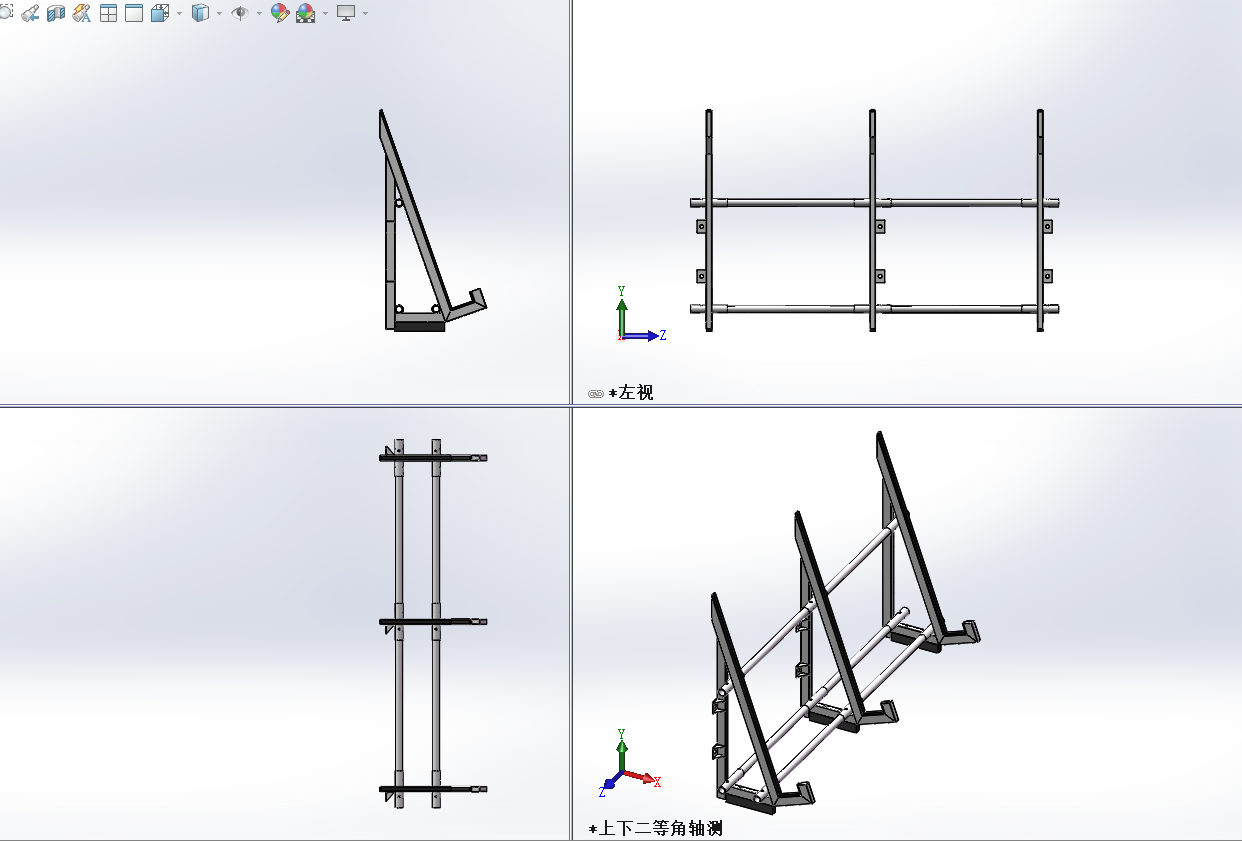Toggle the Hide/Show Items eye icon
Image resolution: width=1242 pixels, height=841 pixels.
click(240, 14)
